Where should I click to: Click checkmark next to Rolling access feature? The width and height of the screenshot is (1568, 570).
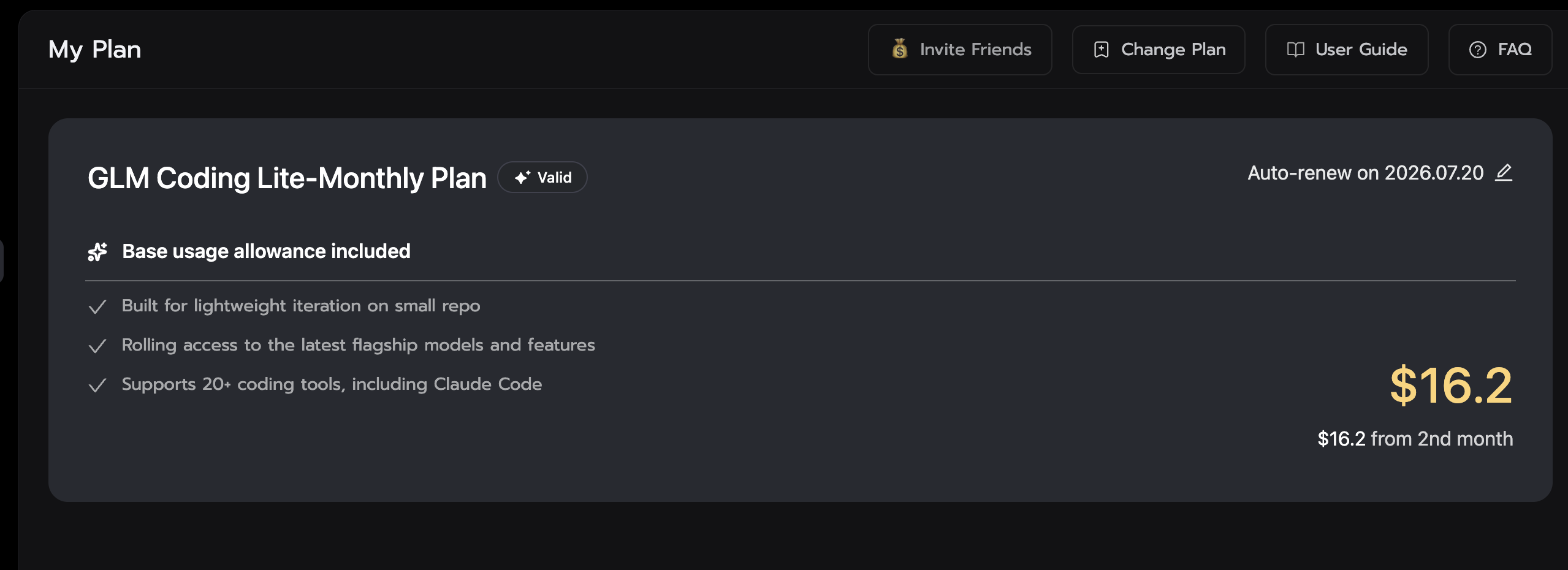pyautogui.click(x=97, y=346)
